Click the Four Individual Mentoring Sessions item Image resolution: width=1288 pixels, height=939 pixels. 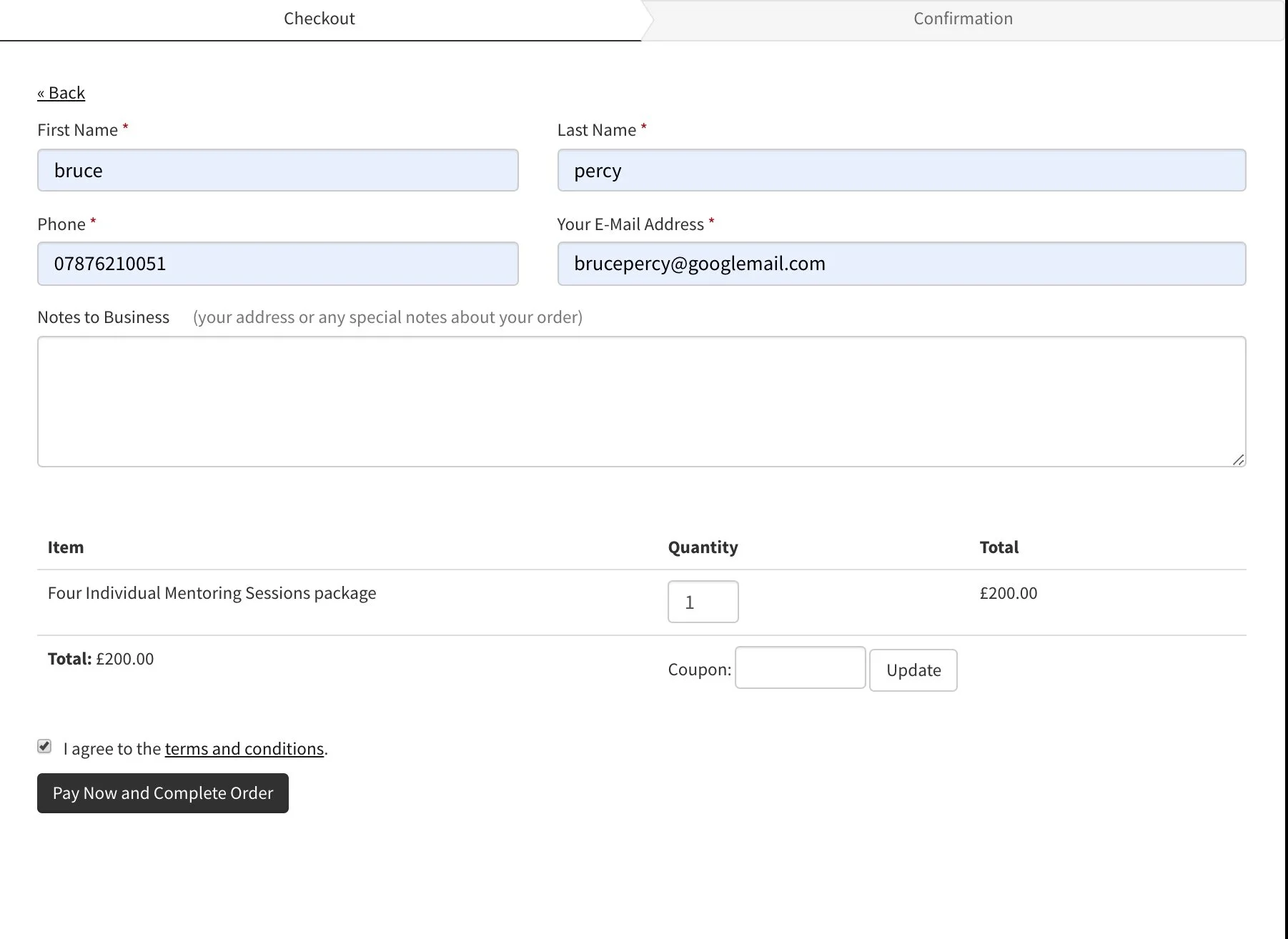tap(212, 593)
